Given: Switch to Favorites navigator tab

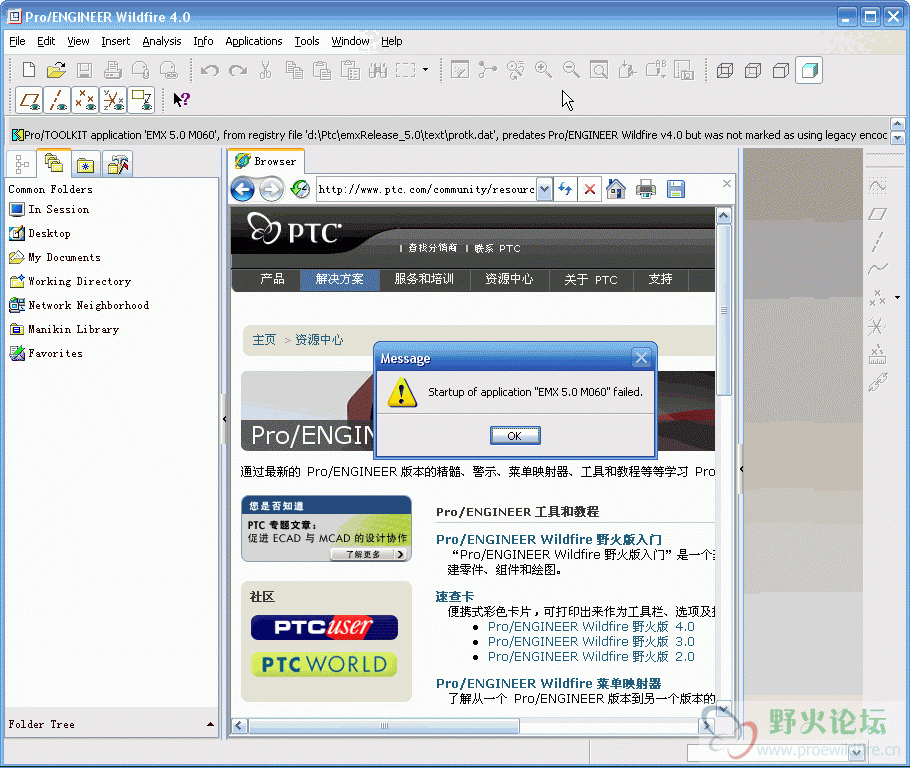Looking at the screenshot, I should (86, 164).
